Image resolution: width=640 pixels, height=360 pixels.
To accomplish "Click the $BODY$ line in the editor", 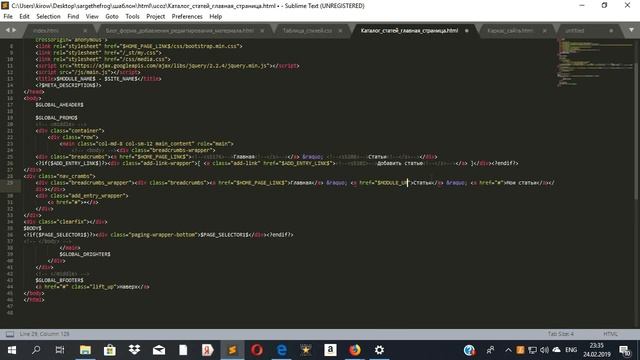I will click(x=32, y=228).
